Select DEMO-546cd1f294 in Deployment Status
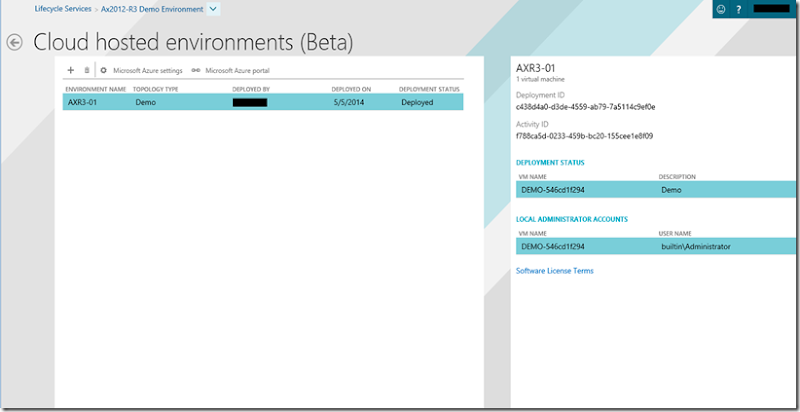 [553, 189]
